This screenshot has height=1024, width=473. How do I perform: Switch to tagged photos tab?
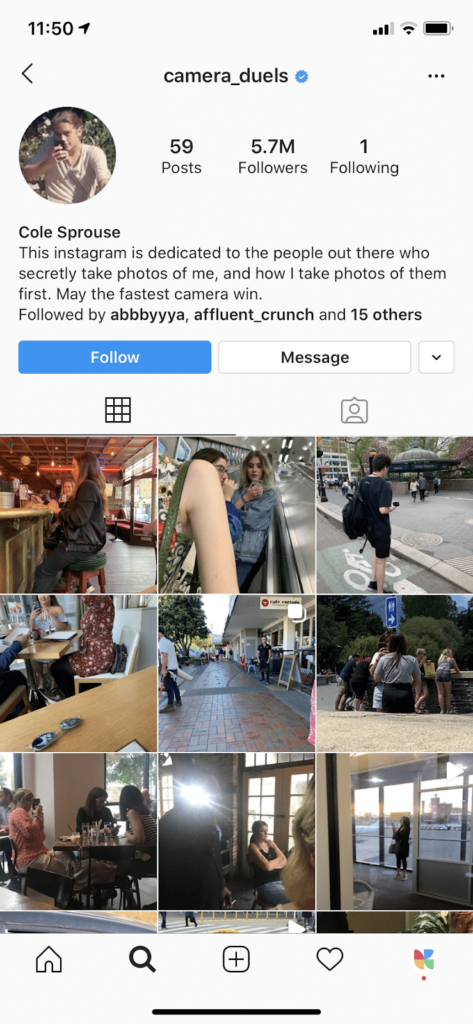point(354,411)
